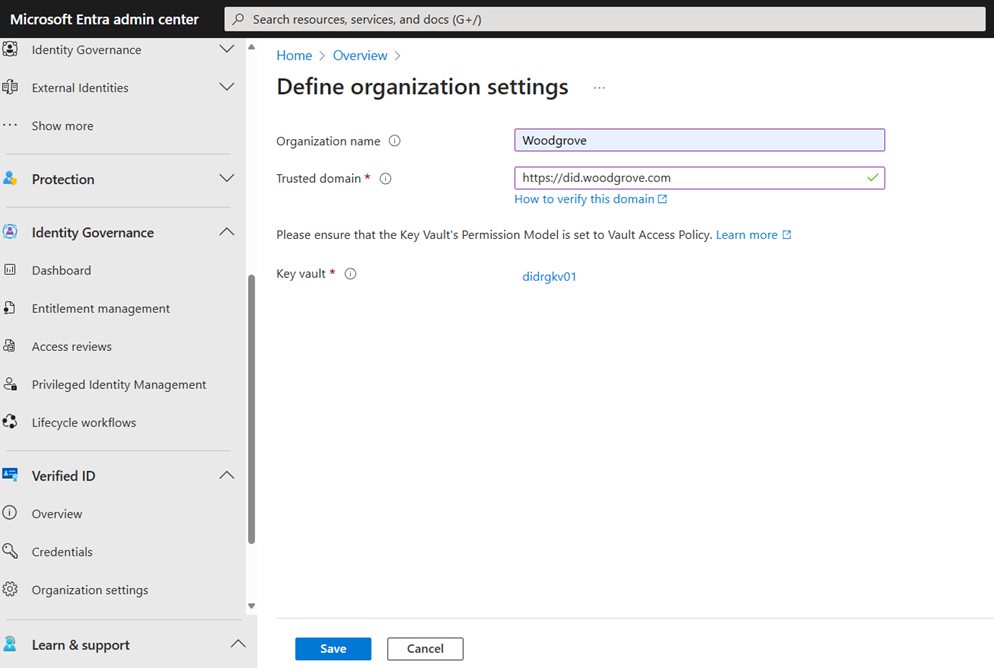Click the sidebar scrollbar down arrow
This screenshot has height=668, width=994.
pos(252,606)
